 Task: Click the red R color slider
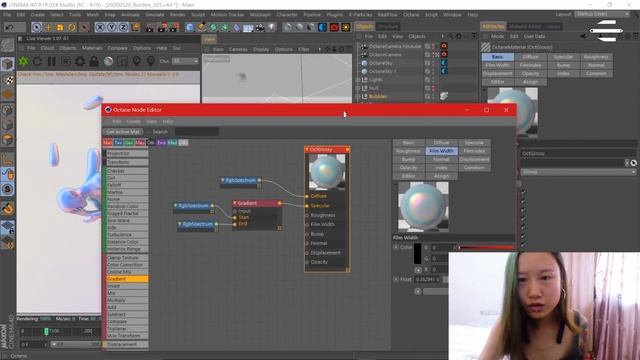[x=486, y=247]
